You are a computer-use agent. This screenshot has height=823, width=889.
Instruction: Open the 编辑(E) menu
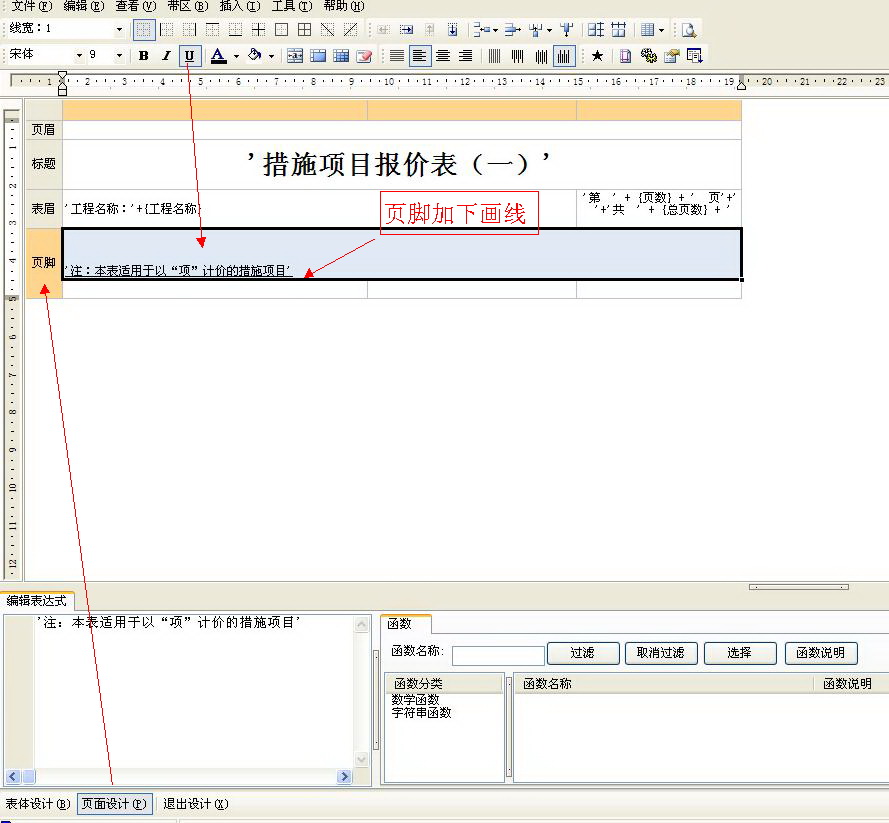(x=84, y=6)
